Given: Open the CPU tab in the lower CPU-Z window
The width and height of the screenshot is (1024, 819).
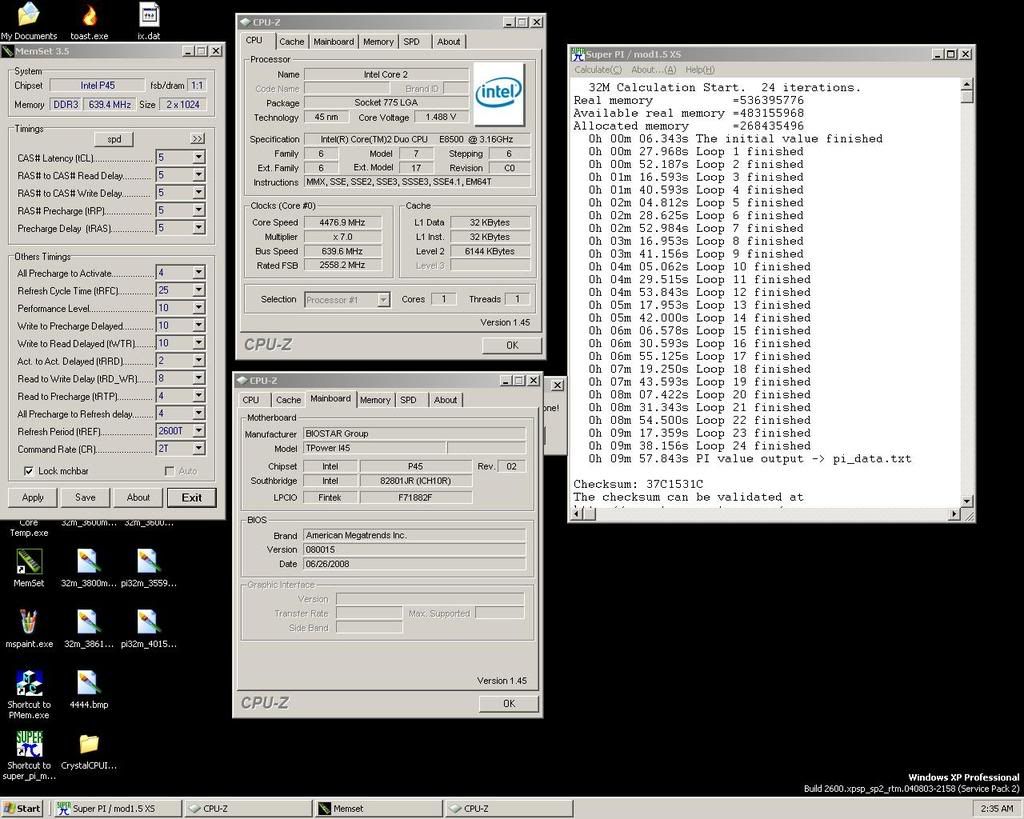Looking at the screenshot, I should click(251, 400).
